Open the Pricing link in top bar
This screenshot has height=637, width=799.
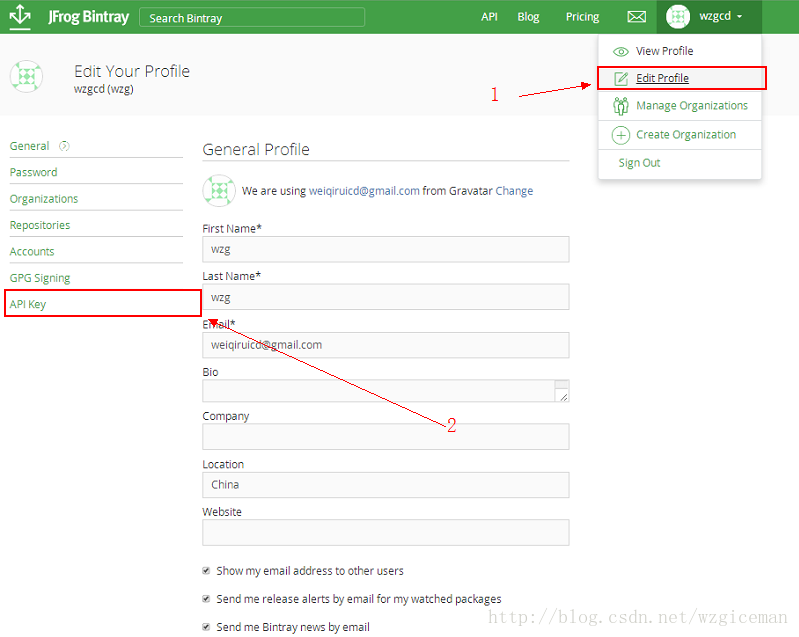click(x=582, y=17)
